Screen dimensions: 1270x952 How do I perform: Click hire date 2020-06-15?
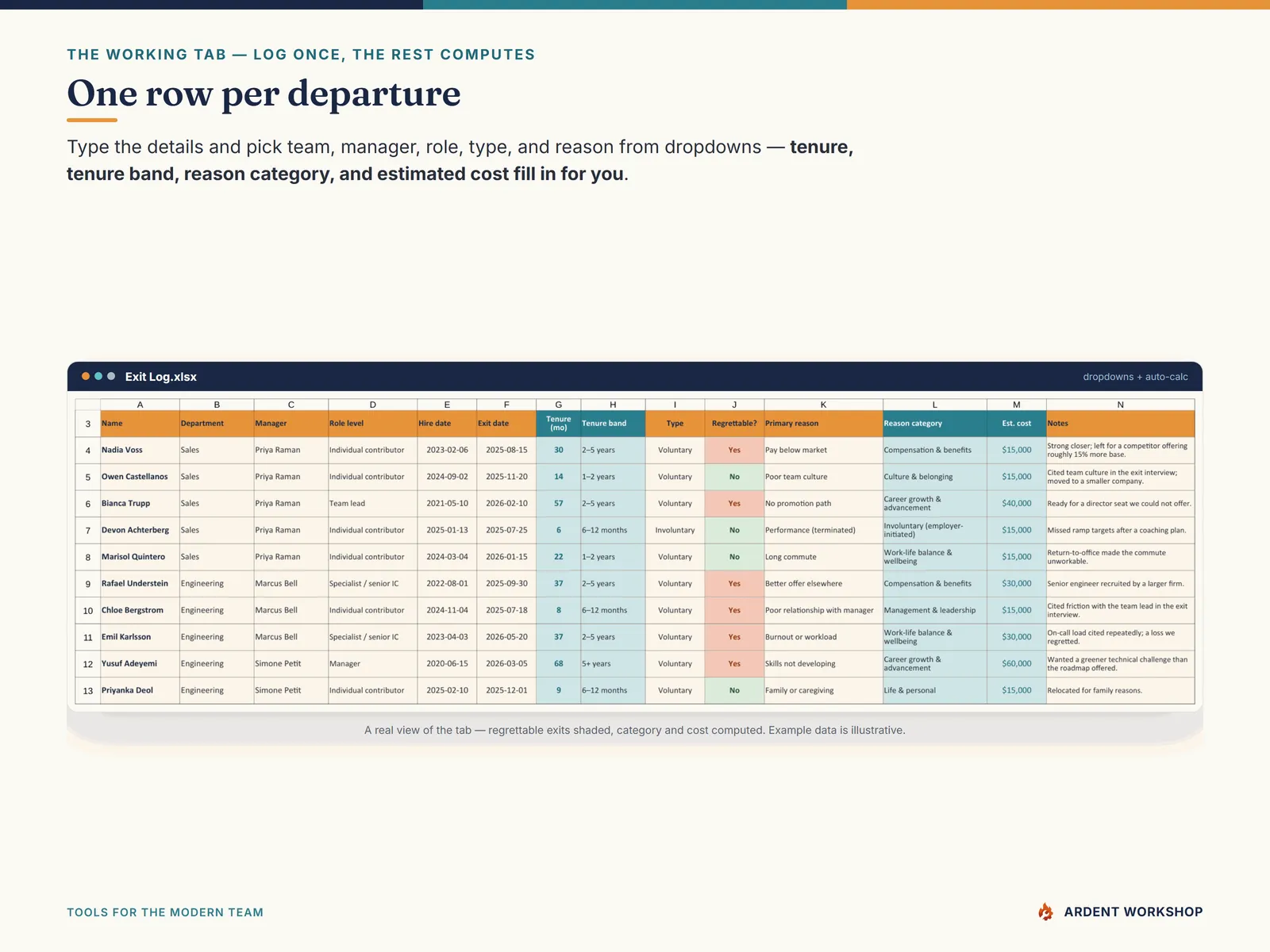(447, 663)
